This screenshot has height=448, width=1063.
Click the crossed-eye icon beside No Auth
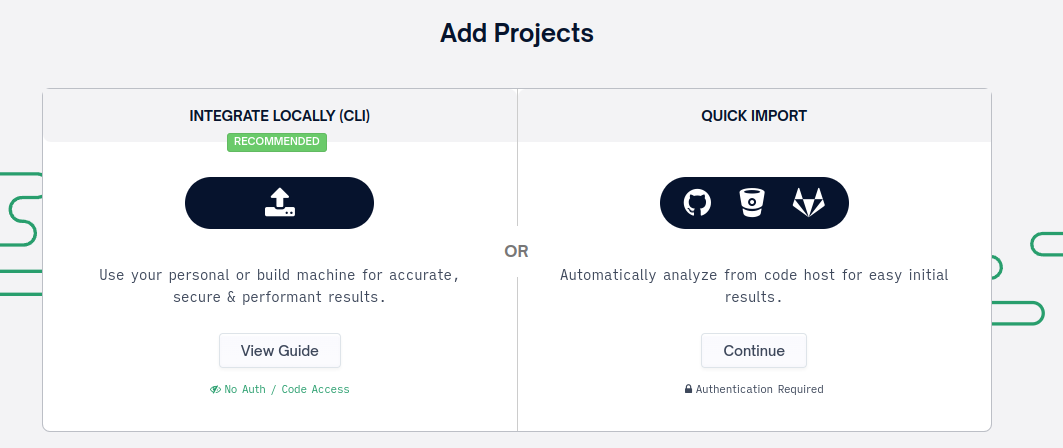[x=215, y=389]
